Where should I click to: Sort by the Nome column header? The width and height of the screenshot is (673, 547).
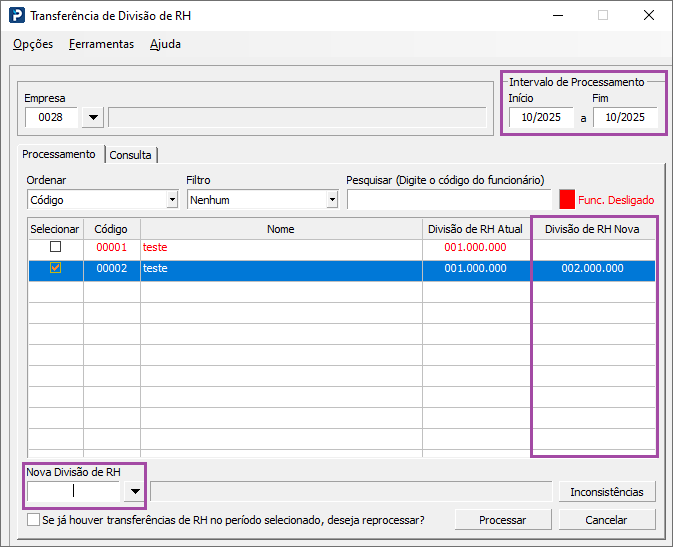coord(281,229)
